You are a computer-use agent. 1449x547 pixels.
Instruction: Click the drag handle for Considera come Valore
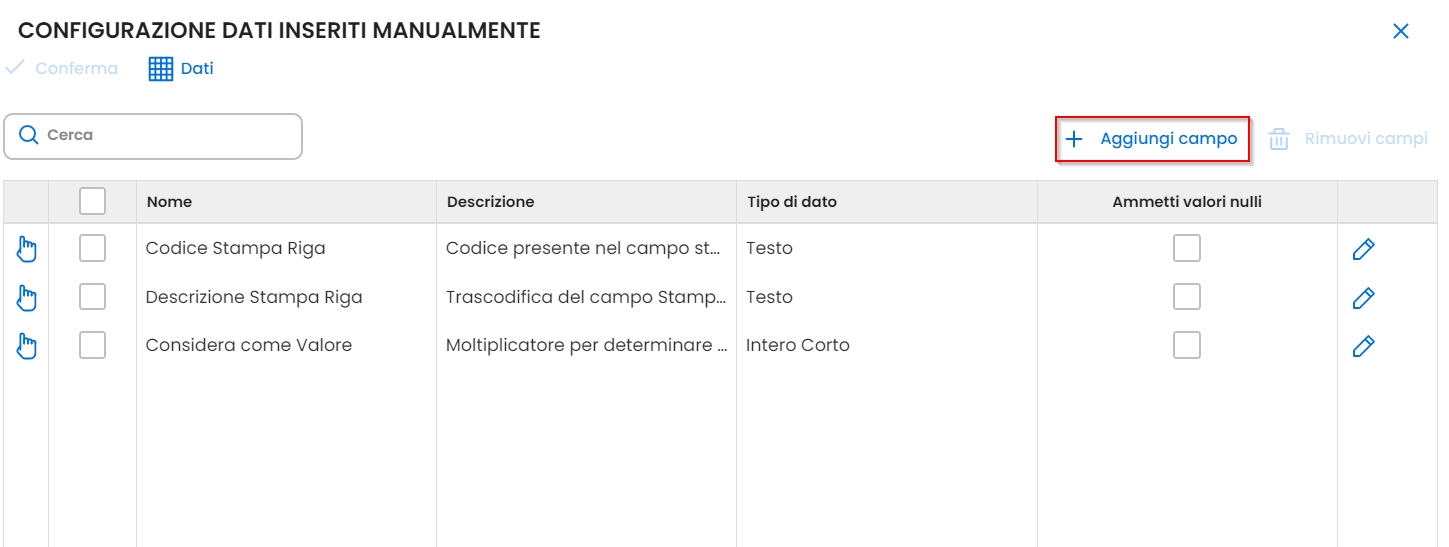click(27, 346)
